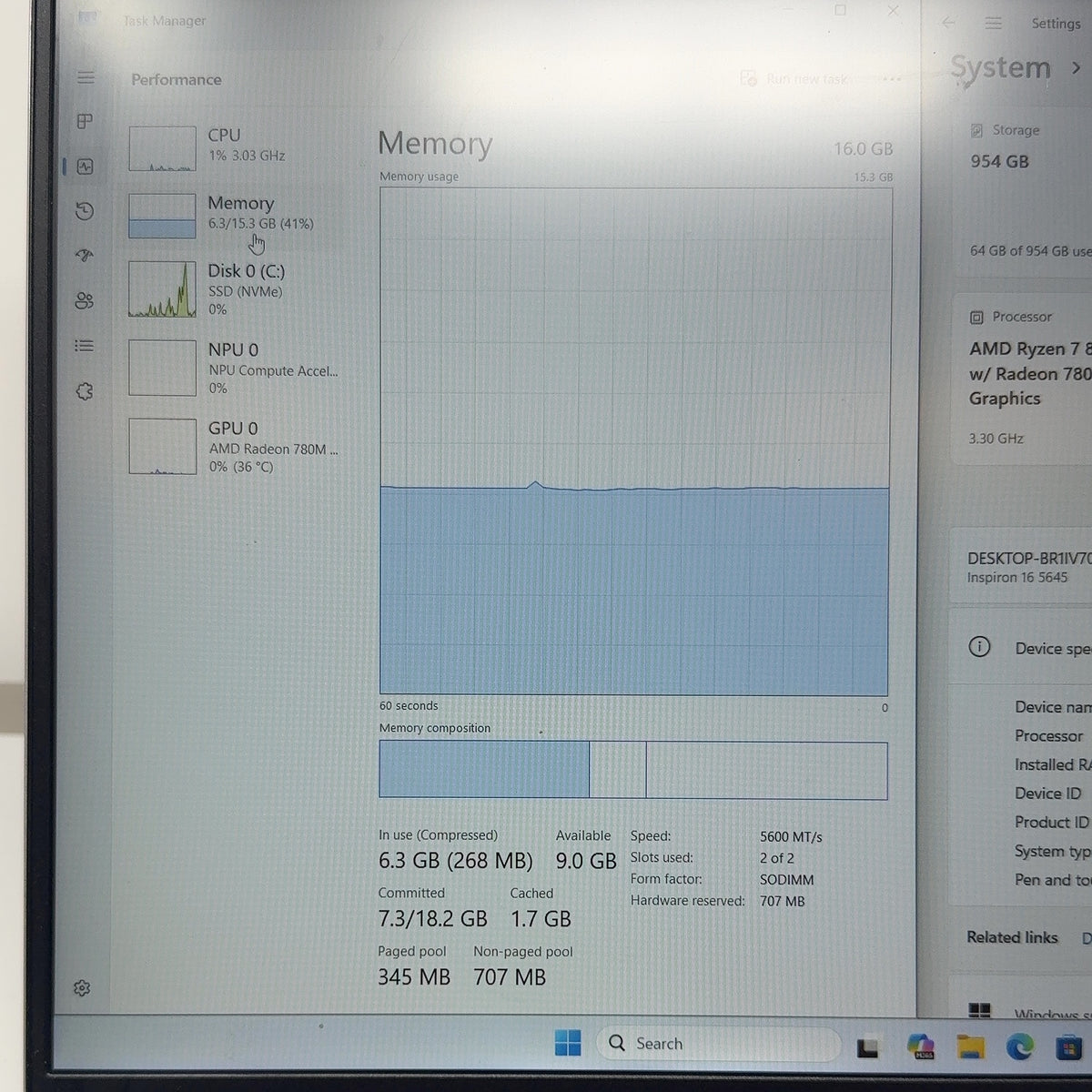Open Microsoft Store taskbar icon
The image size is (1092, 1092).
[x=1068, y=1047]
